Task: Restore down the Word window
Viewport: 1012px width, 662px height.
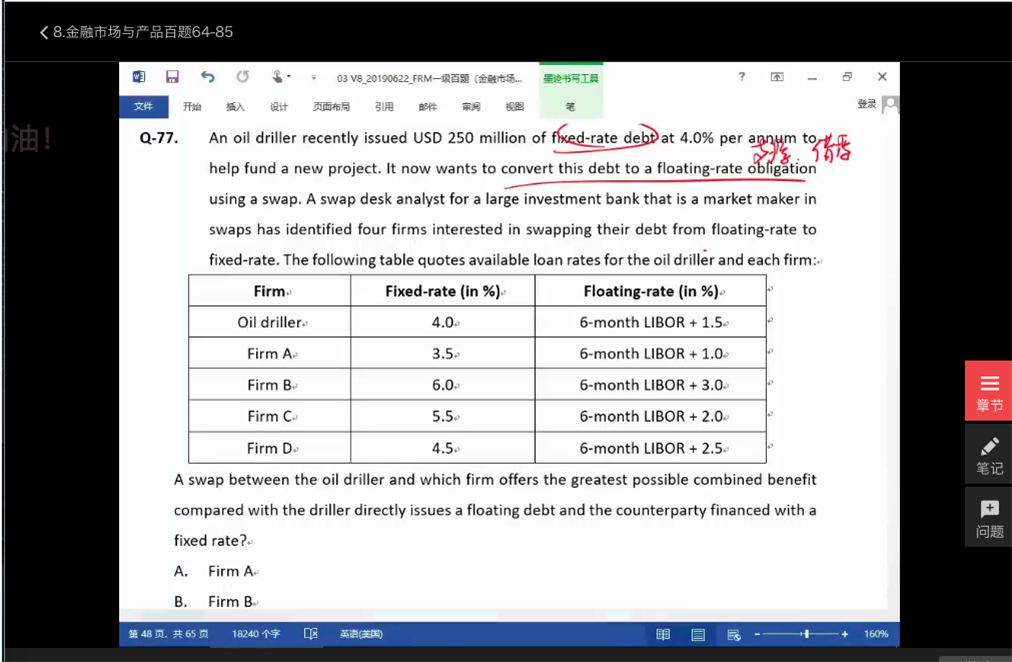Action: [x=847, y=77]
